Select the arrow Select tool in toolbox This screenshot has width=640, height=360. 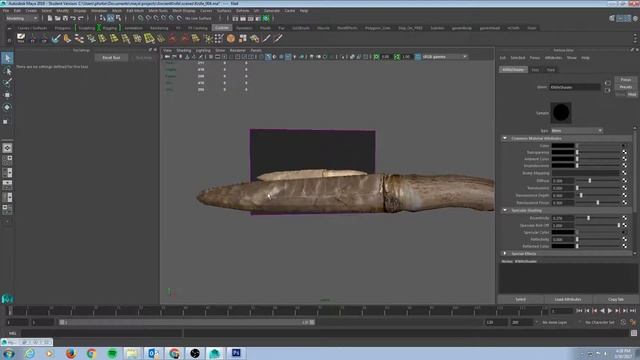point(7,58)
